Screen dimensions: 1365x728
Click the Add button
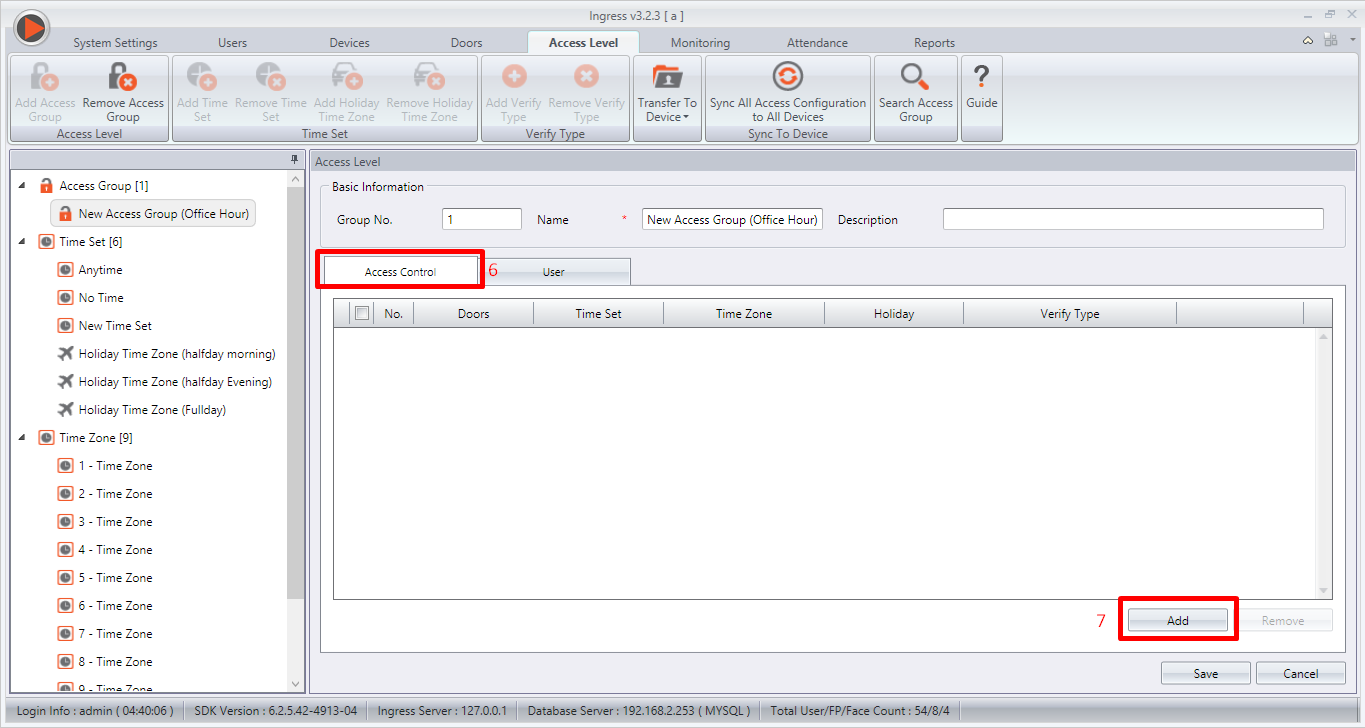[1178, 620]
